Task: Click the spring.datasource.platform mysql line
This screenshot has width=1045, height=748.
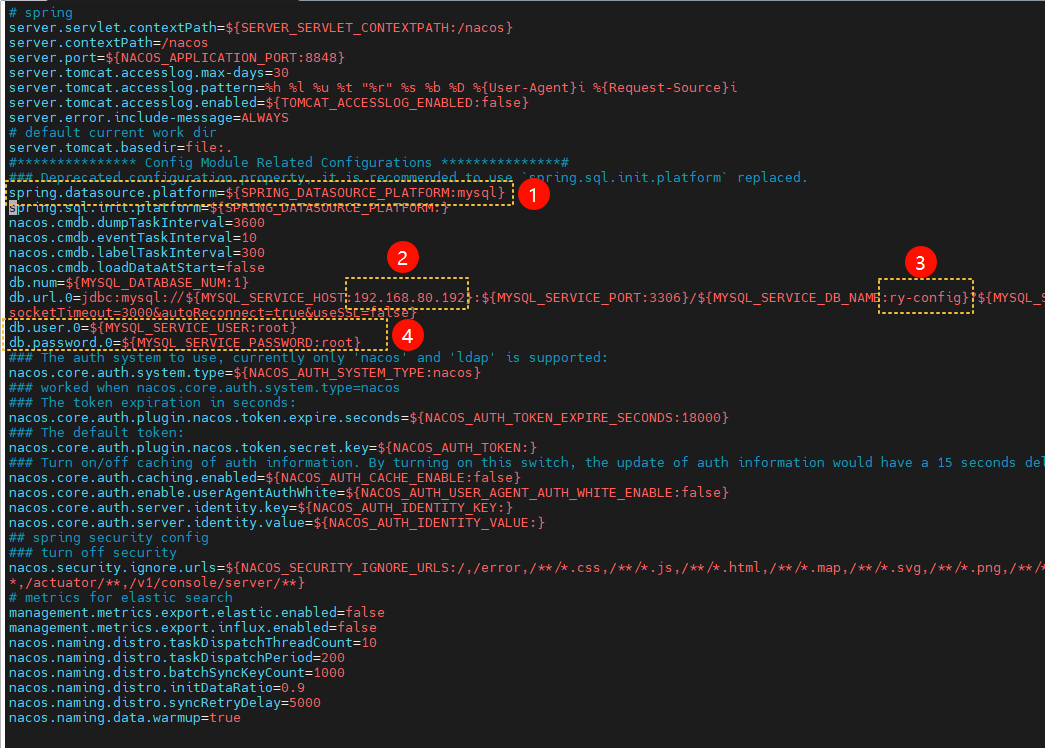Action: (x=257, y=193)
